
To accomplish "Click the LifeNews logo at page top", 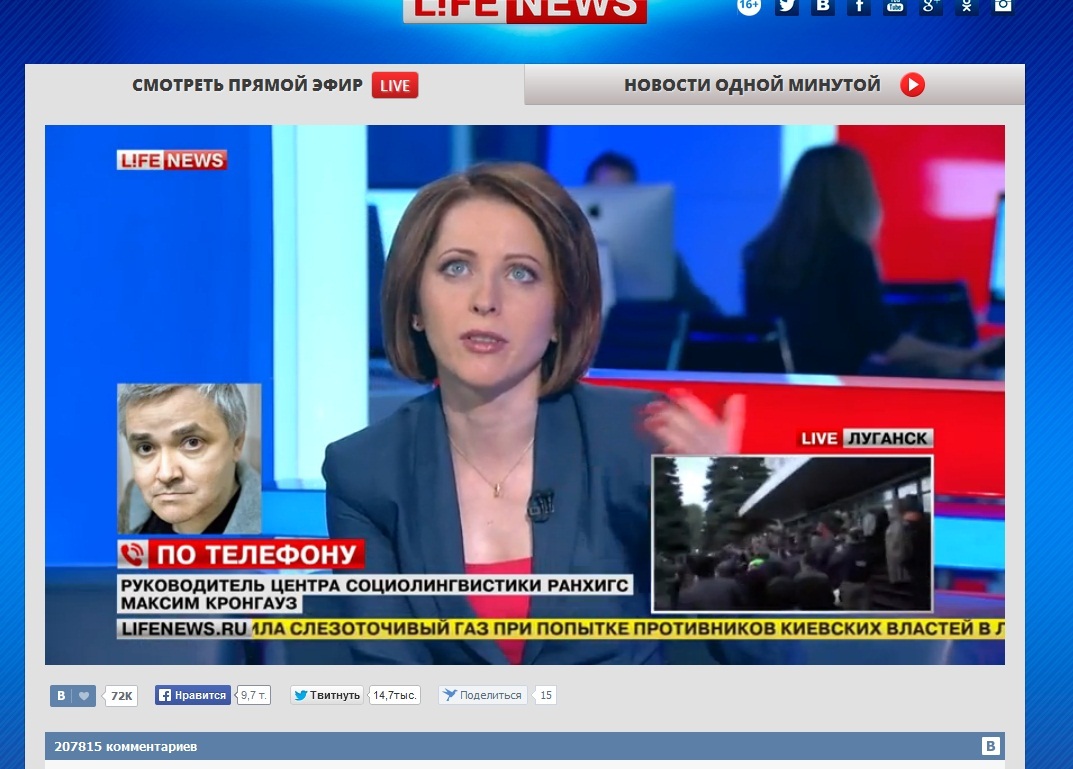I will click(x=525, y=10).
